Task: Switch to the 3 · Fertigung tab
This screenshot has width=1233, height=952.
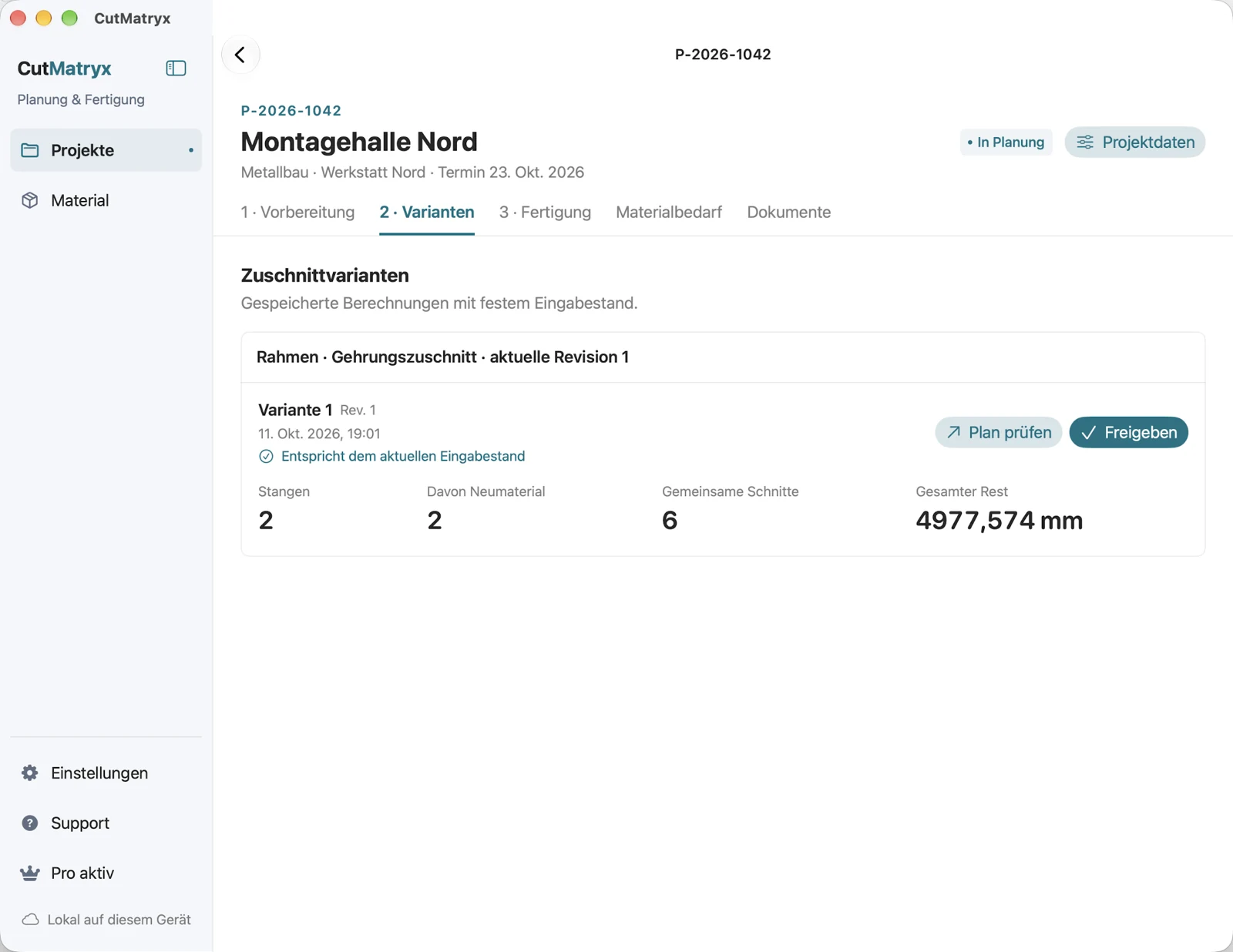Action: pos(545,213)
